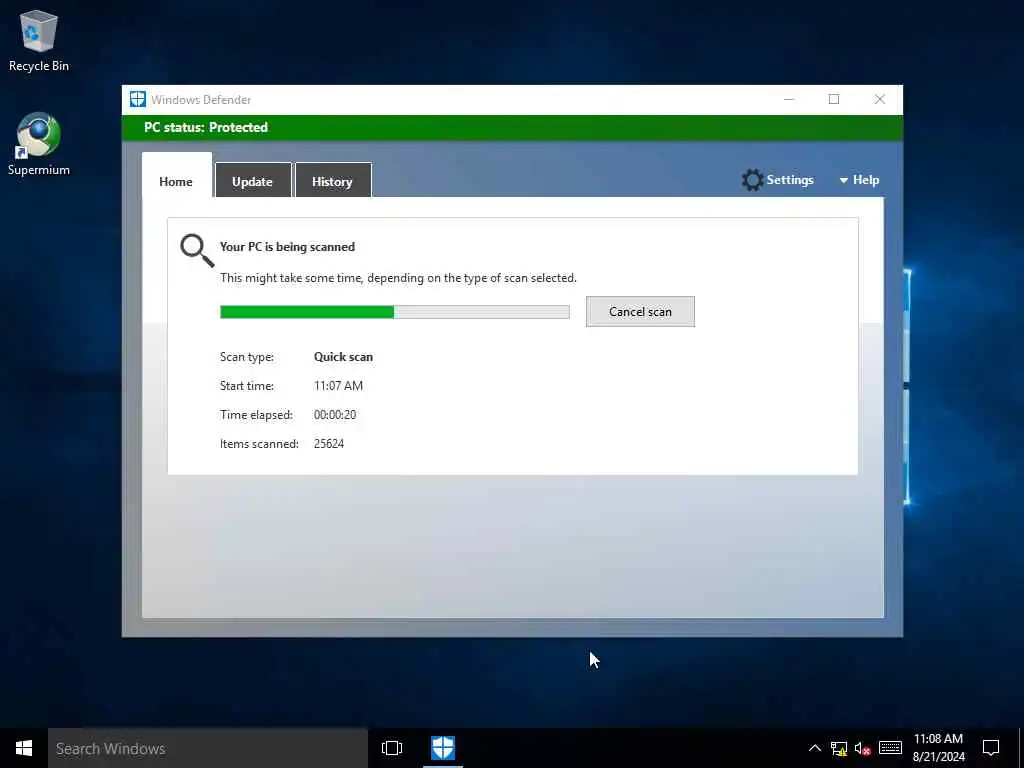
Task: Click the green scan progress bar
Action: pyautogui.click(x=394, y=312)
